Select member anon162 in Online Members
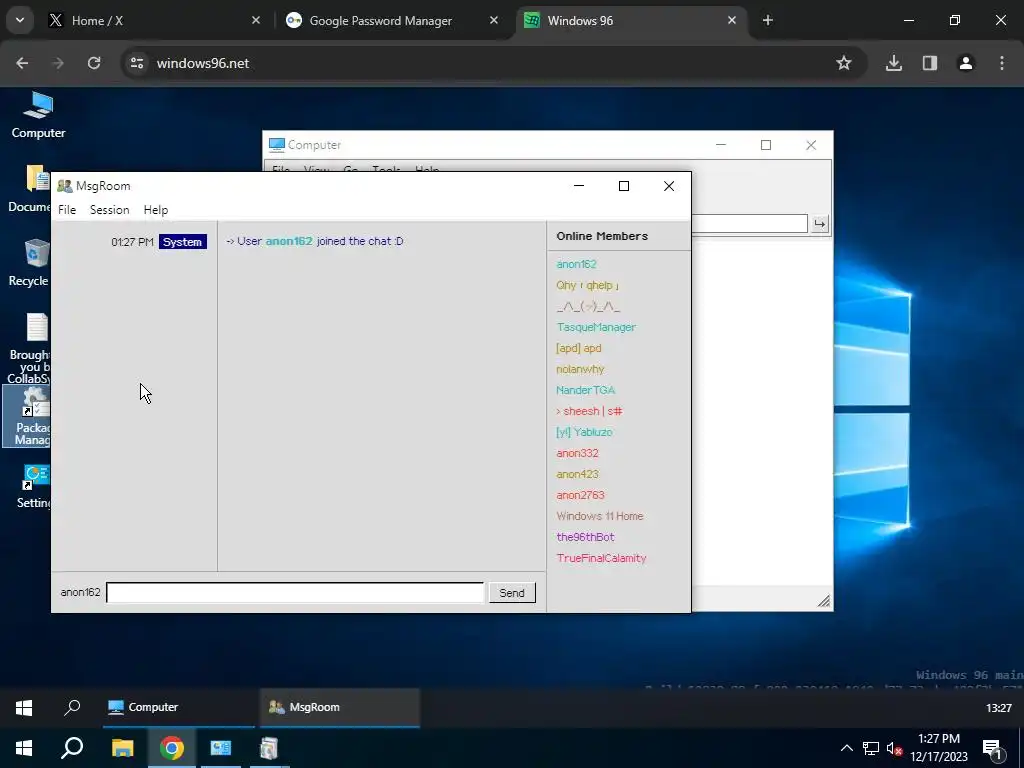Screen dimensions: 1024x768 coord(577,264)
